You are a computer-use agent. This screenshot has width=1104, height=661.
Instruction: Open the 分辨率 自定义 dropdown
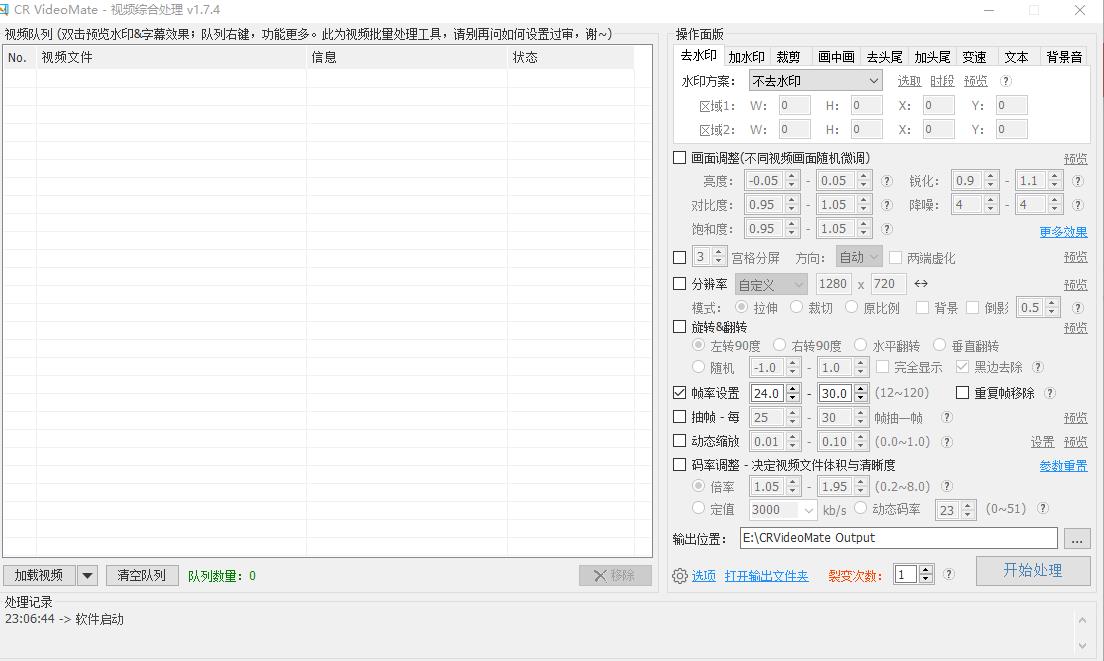coord(771,284)
